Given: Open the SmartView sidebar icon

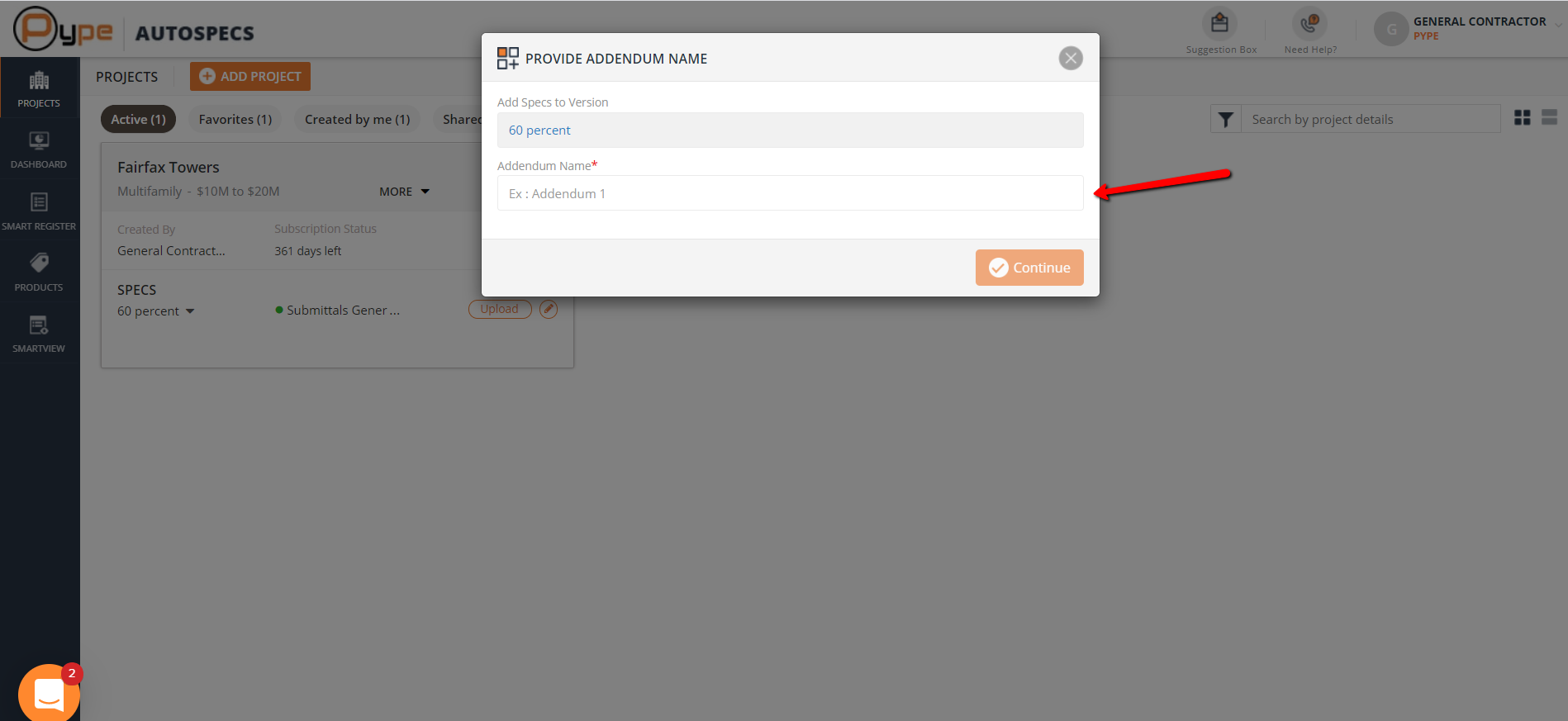Looking at the screenshot, I should tap(39, 333).
